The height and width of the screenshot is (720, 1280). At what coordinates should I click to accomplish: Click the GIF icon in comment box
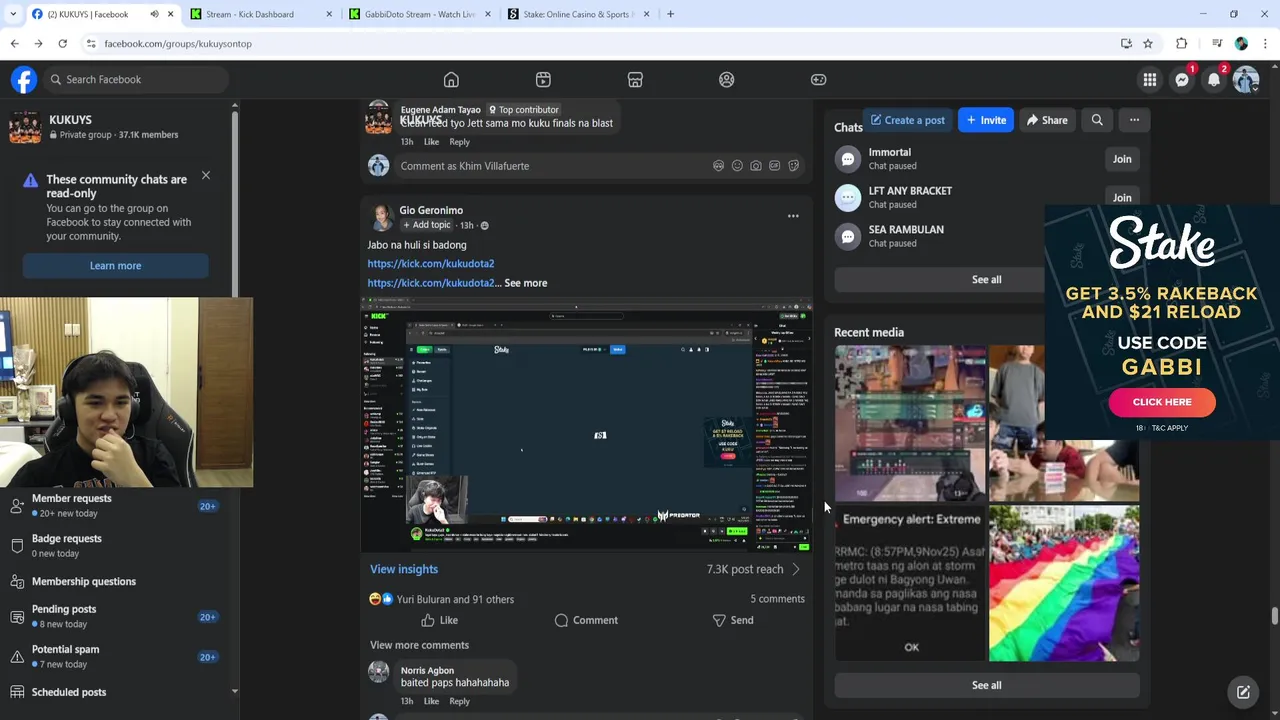click(774, 166)
